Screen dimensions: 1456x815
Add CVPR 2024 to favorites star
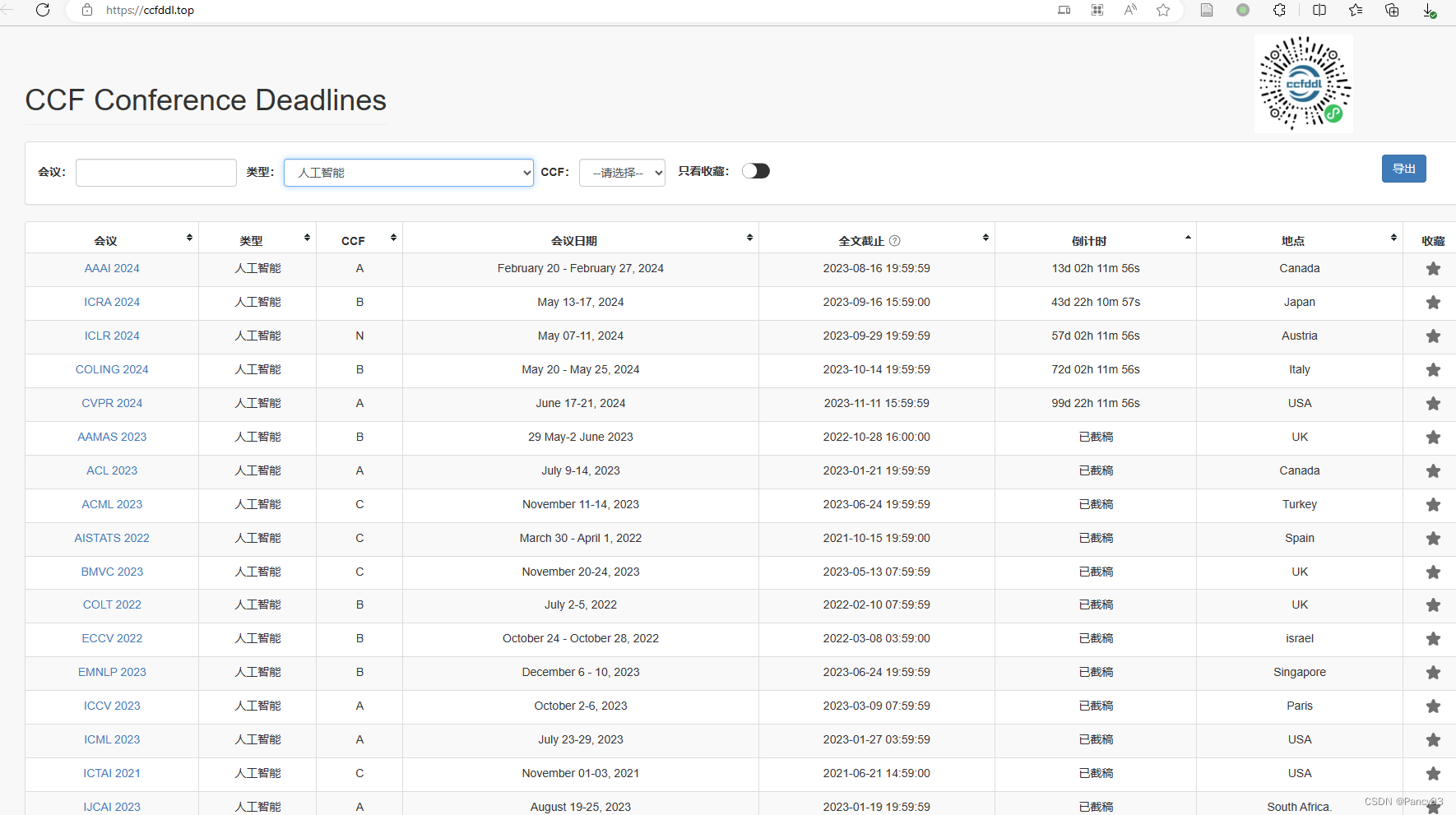click(x=1433, y=404)
